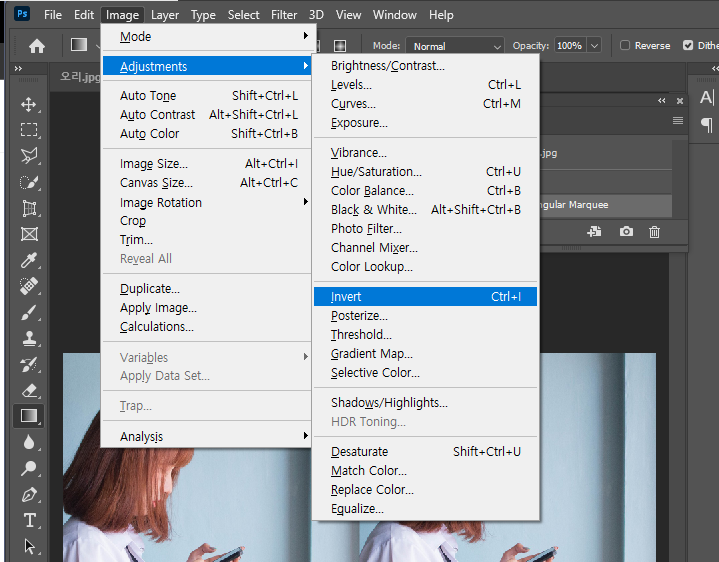Choose Invert from Adjustments
719x562 pixels.
[426, 297]
